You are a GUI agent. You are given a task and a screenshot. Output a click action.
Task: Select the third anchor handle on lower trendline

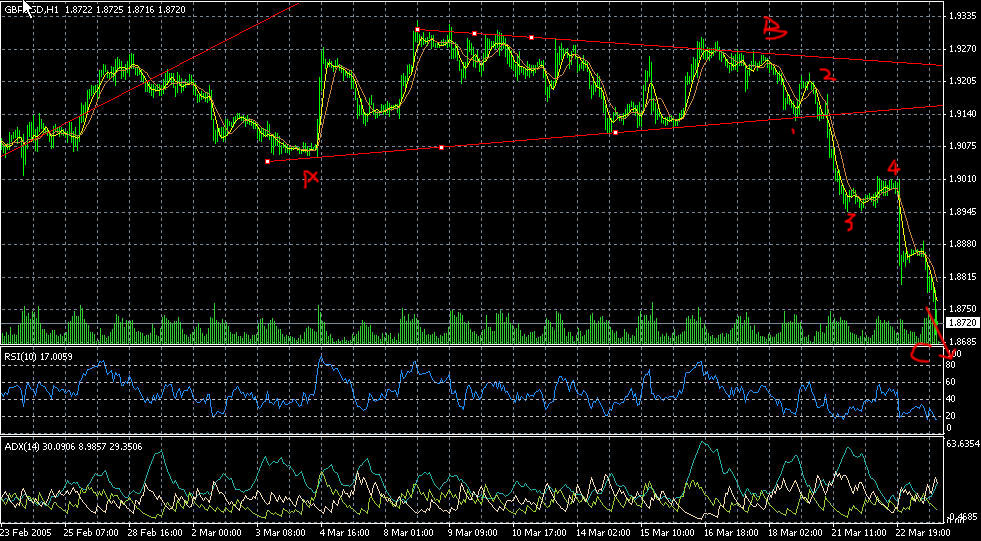pyautogui.click(x=616, y=133)
